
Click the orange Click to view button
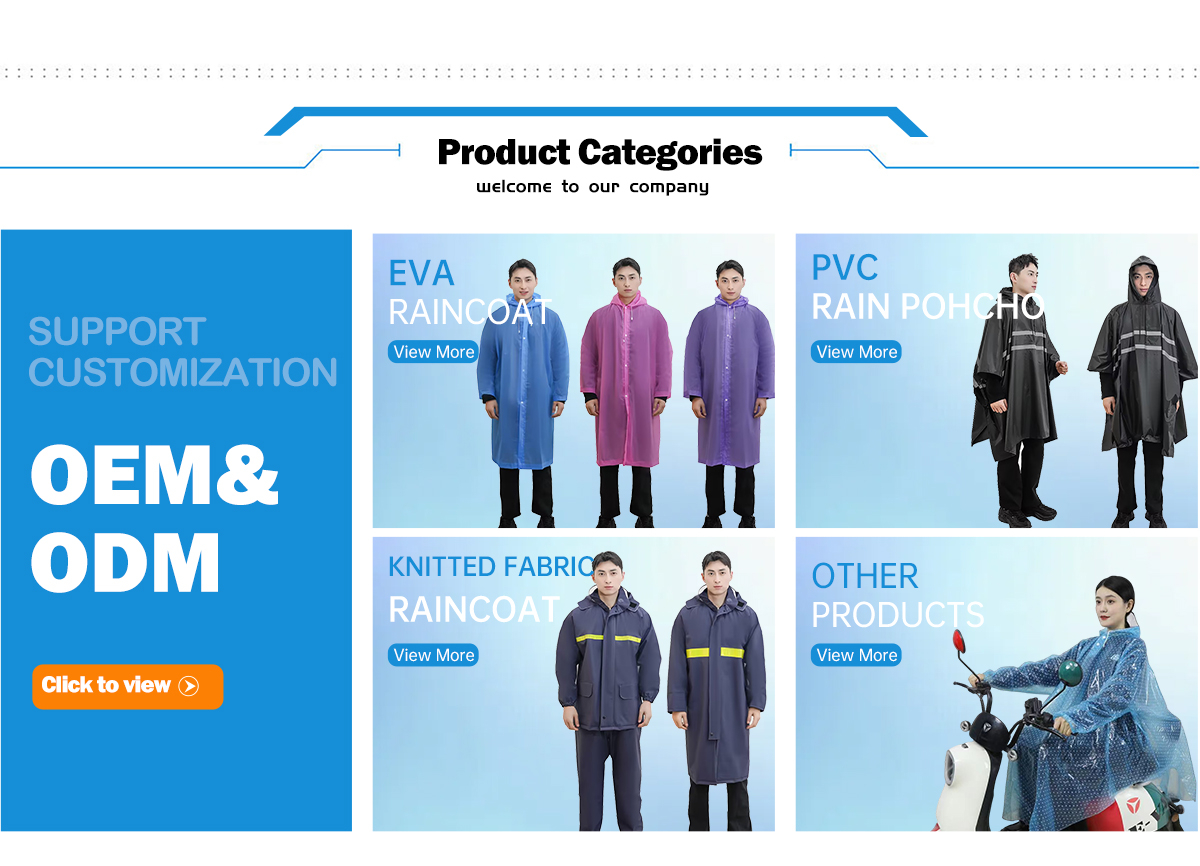(127, 687)
